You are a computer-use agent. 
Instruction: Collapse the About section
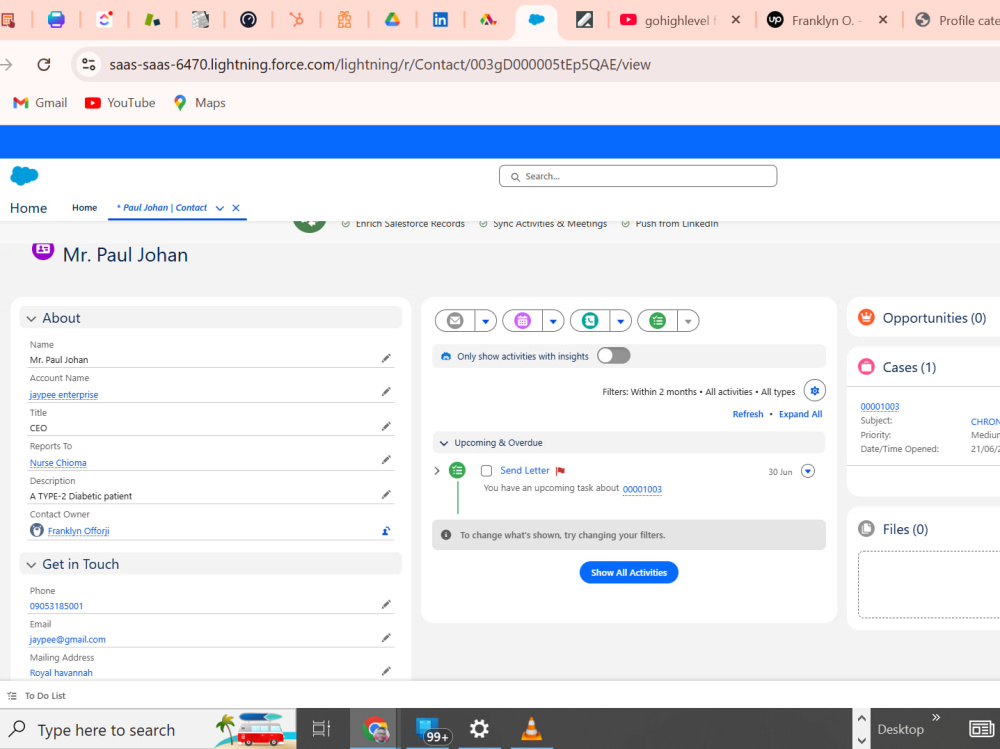click(x=31, y=318)
